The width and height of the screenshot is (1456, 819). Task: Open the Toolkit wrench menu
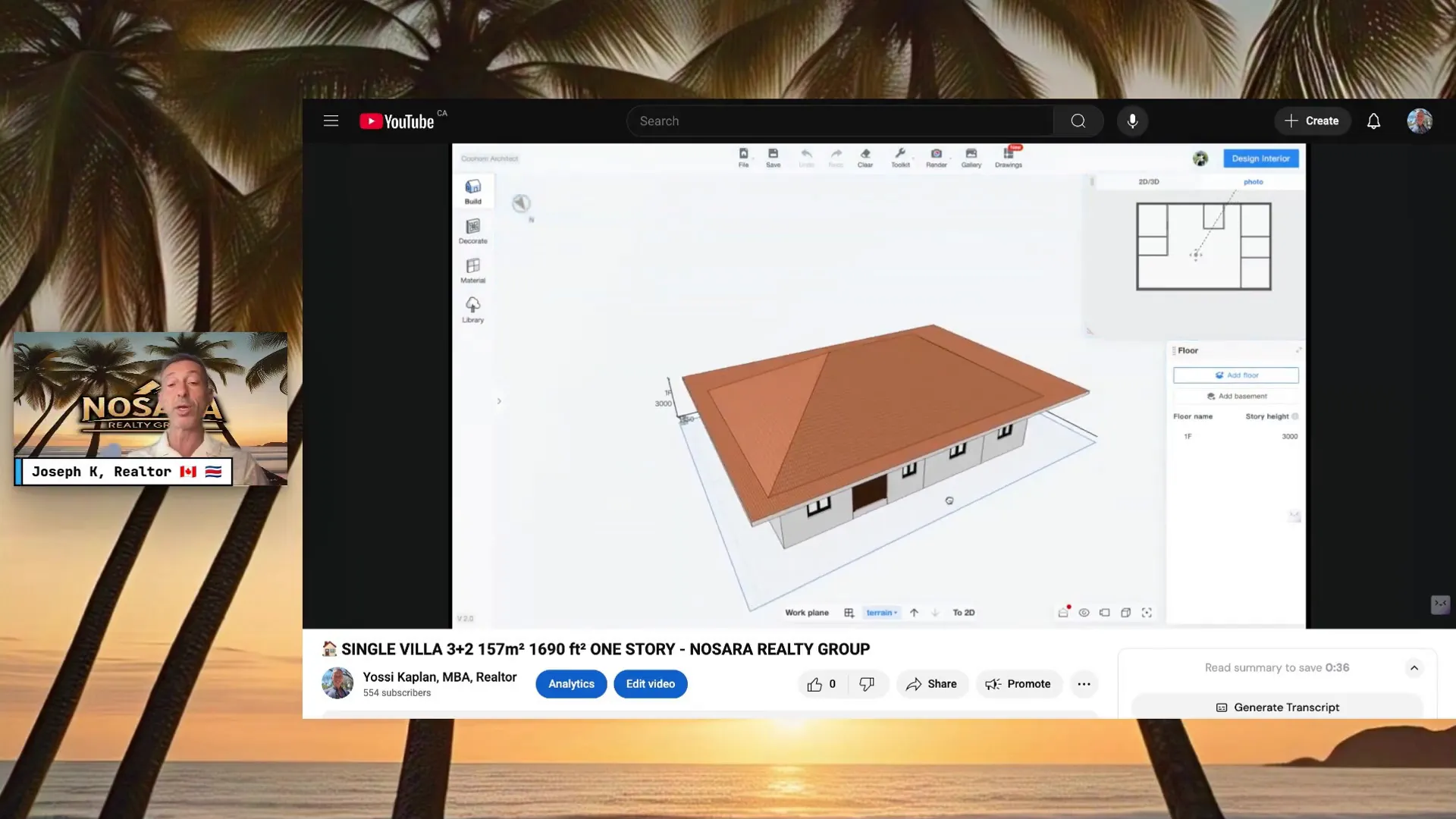click(900, 158)
